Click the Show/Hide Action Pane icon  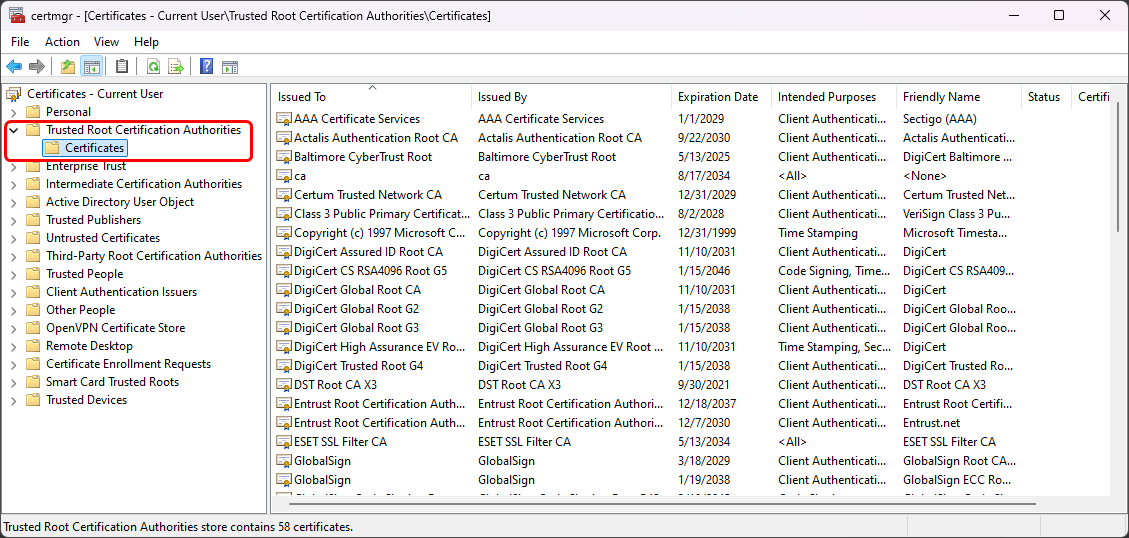click(230, 67)
